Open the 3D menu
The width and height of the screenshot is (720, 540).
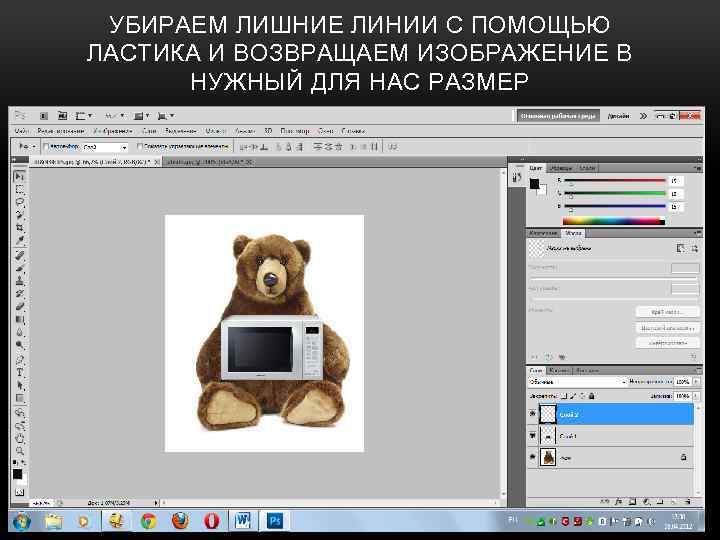tap(268, 131)
